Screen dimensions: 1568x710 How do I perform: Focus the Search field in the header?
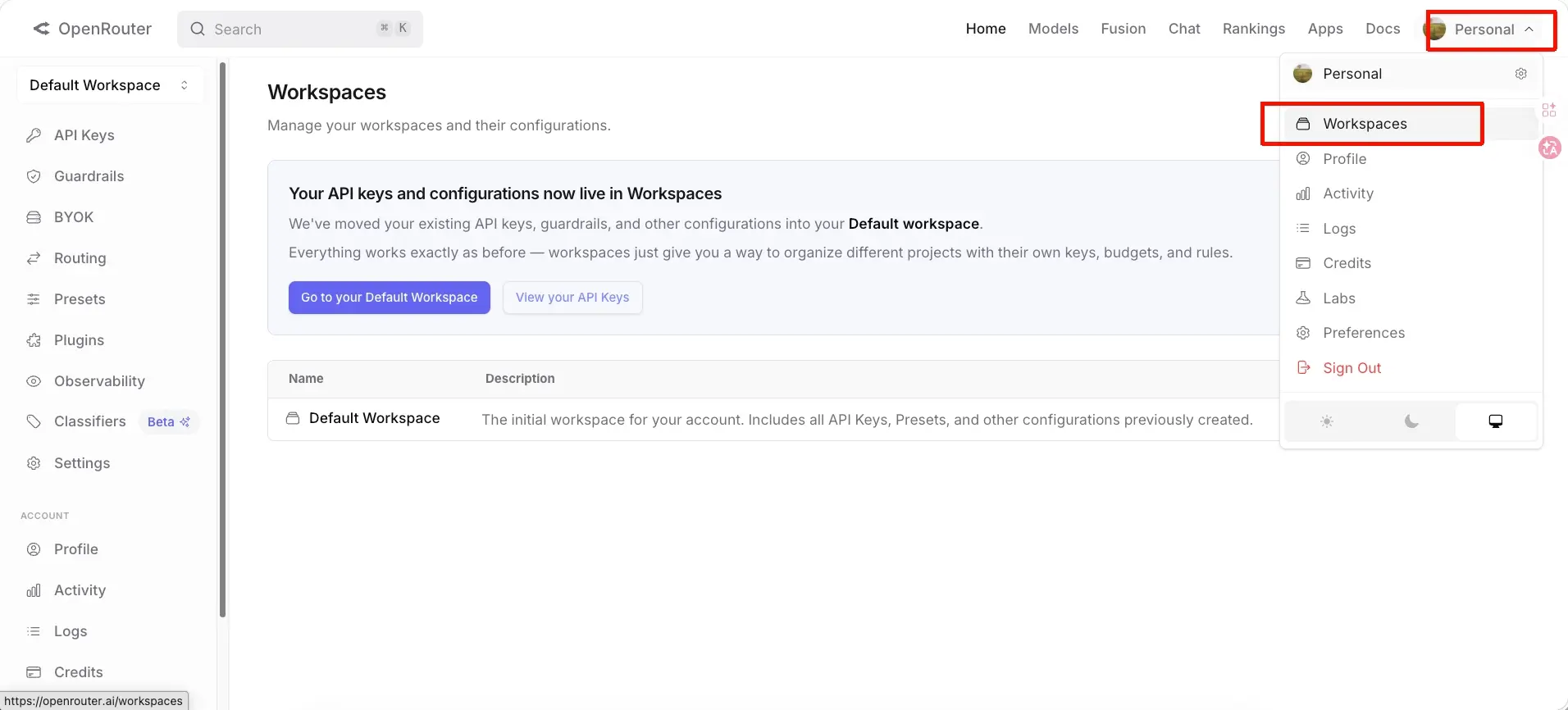(x=300, y=29)
